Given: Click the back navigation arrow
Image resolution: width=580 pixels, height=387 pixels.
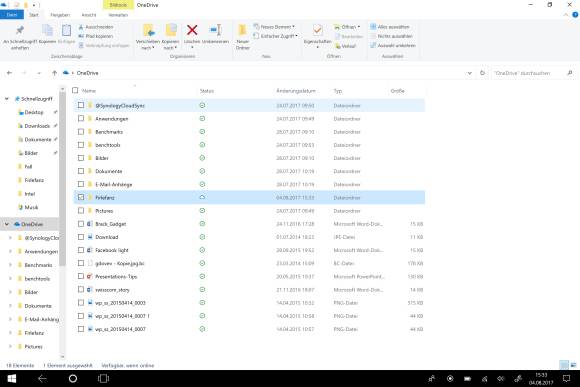Looking at the screenshot, I should tap(9, 73).
